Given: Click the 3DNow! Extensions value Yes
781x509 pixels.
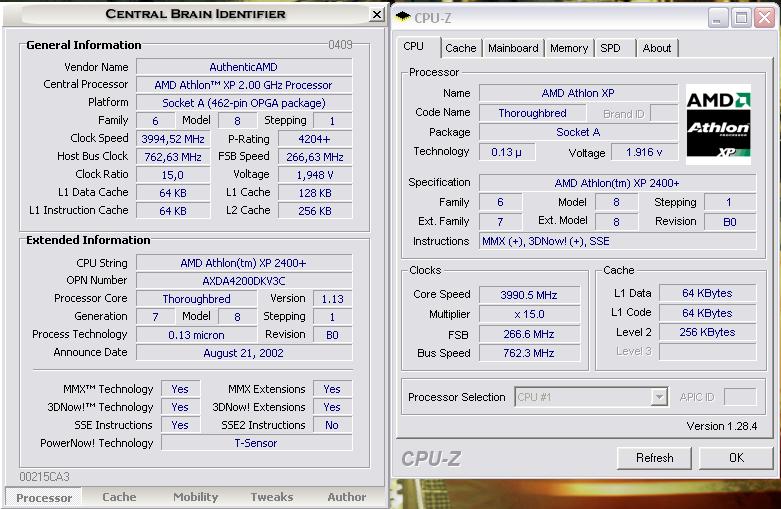Looking at the screenshot, I should point(332,407).
